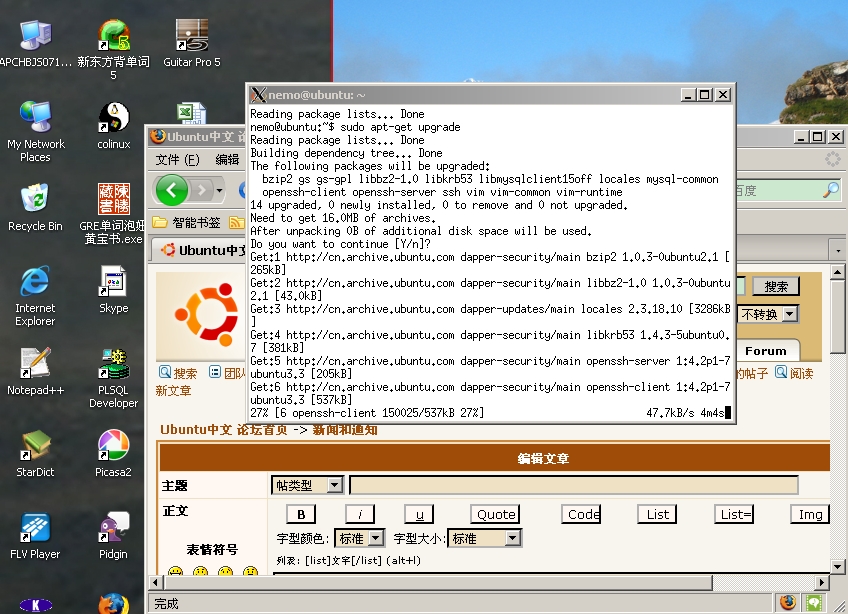Open the Pidgin messenger shortcut
The height and width of the screenshot is (614, 848).
point(114,536)
